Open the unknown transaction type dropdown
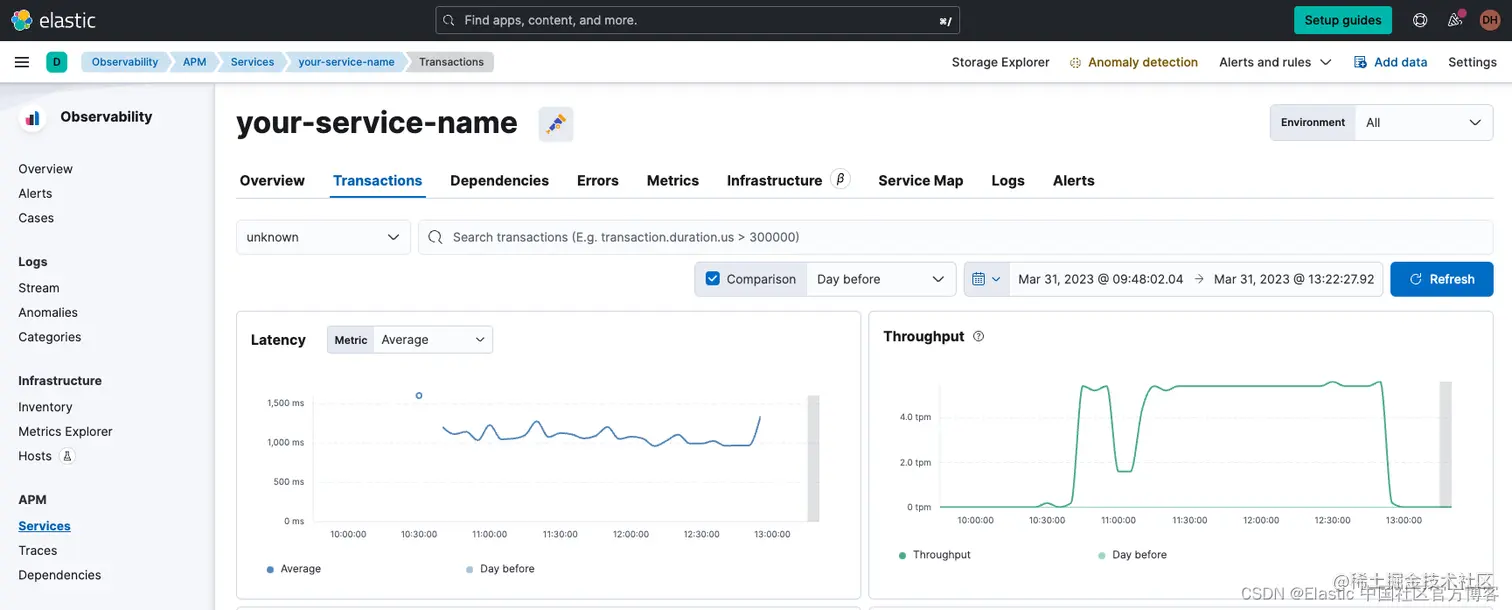The width and height of the screenshot is (1512, 610). click(323, 237)
